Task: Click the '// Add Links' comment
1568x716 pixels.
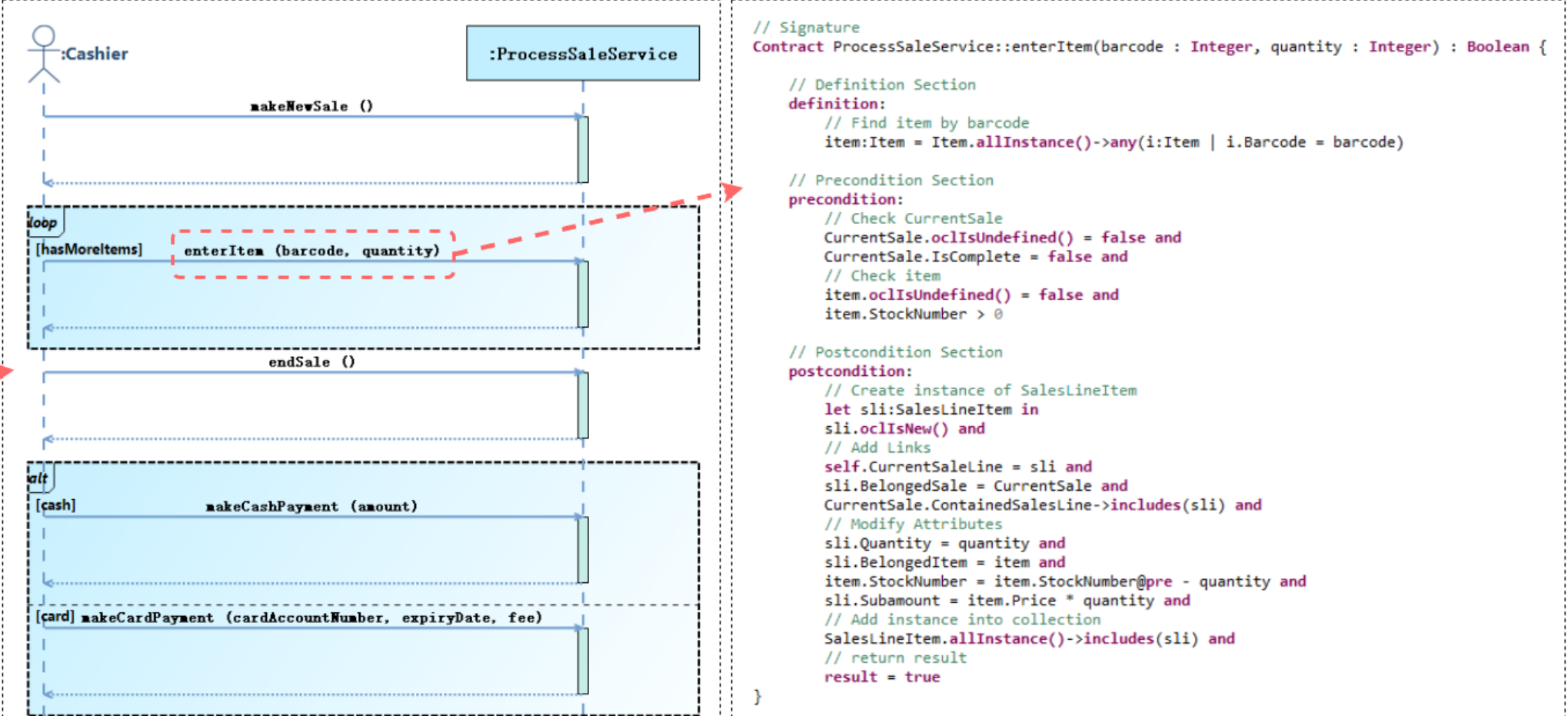Action: coord(877,448)
